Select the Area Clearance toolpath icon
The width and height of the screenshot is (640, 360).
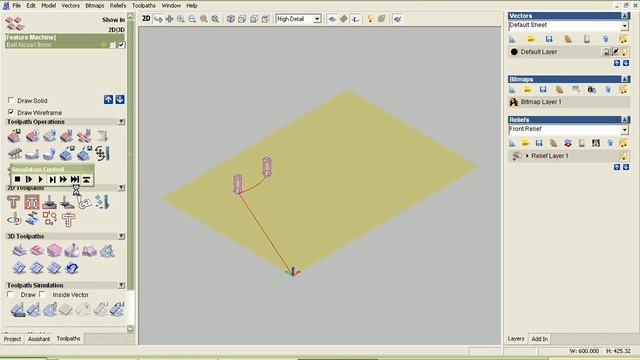[32, 202]
